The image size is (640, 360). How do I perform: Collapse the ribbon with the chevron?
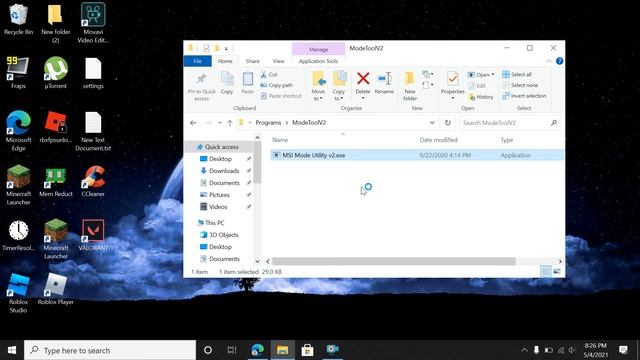click(549, 61)
